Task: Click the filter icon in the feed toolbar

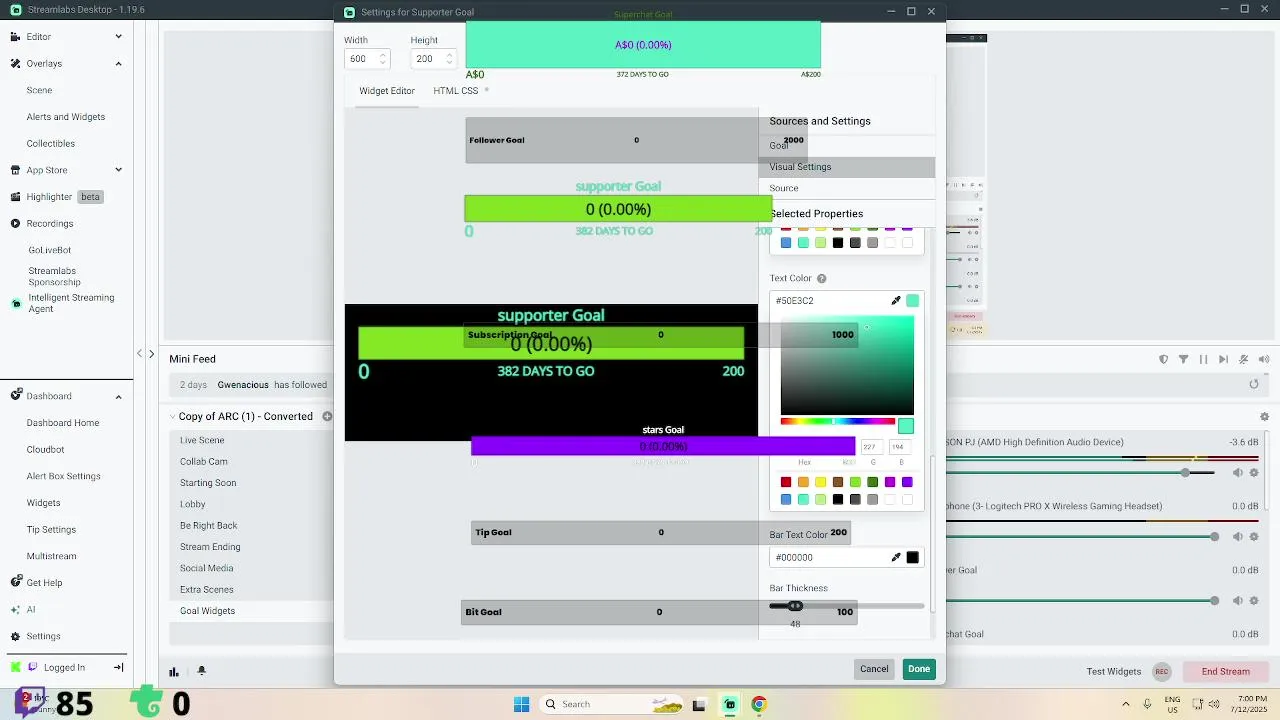Action: pyautogui.click(x=1183, y=360)
